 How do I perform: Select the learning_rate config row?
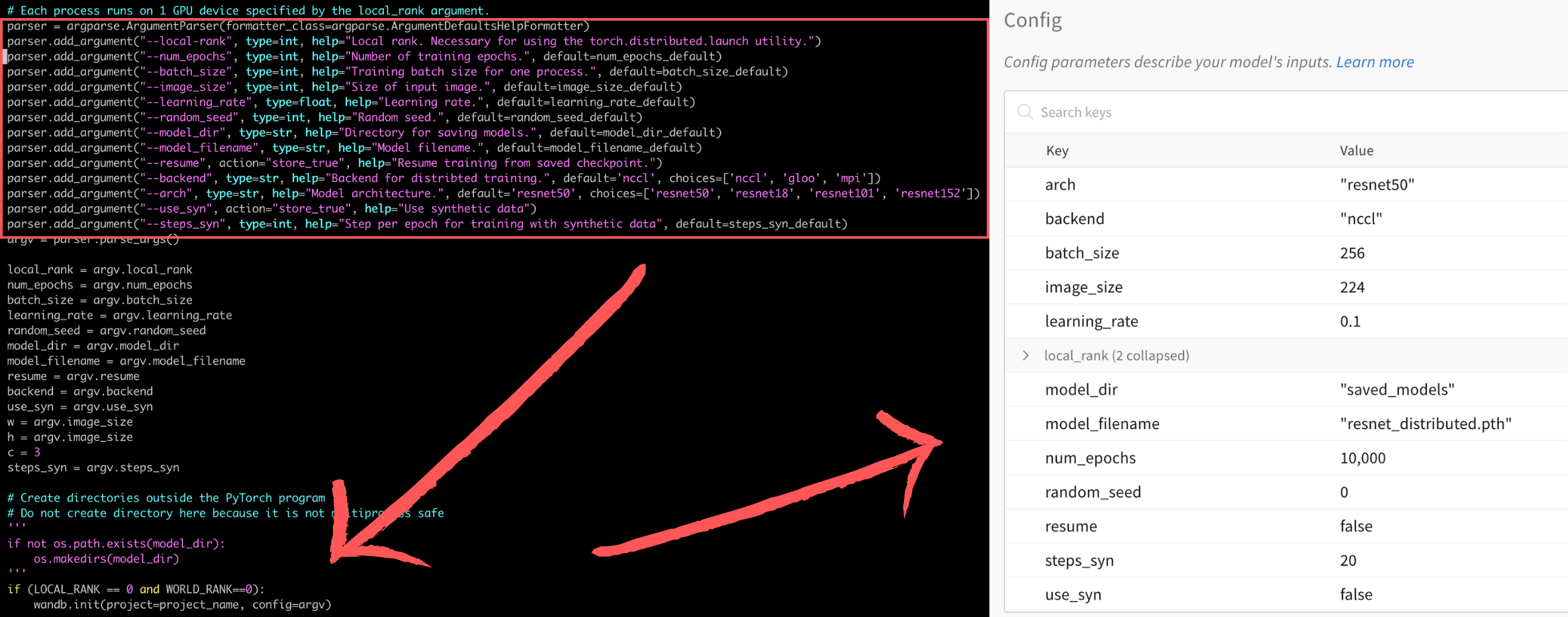click(x=1091, y=321)
